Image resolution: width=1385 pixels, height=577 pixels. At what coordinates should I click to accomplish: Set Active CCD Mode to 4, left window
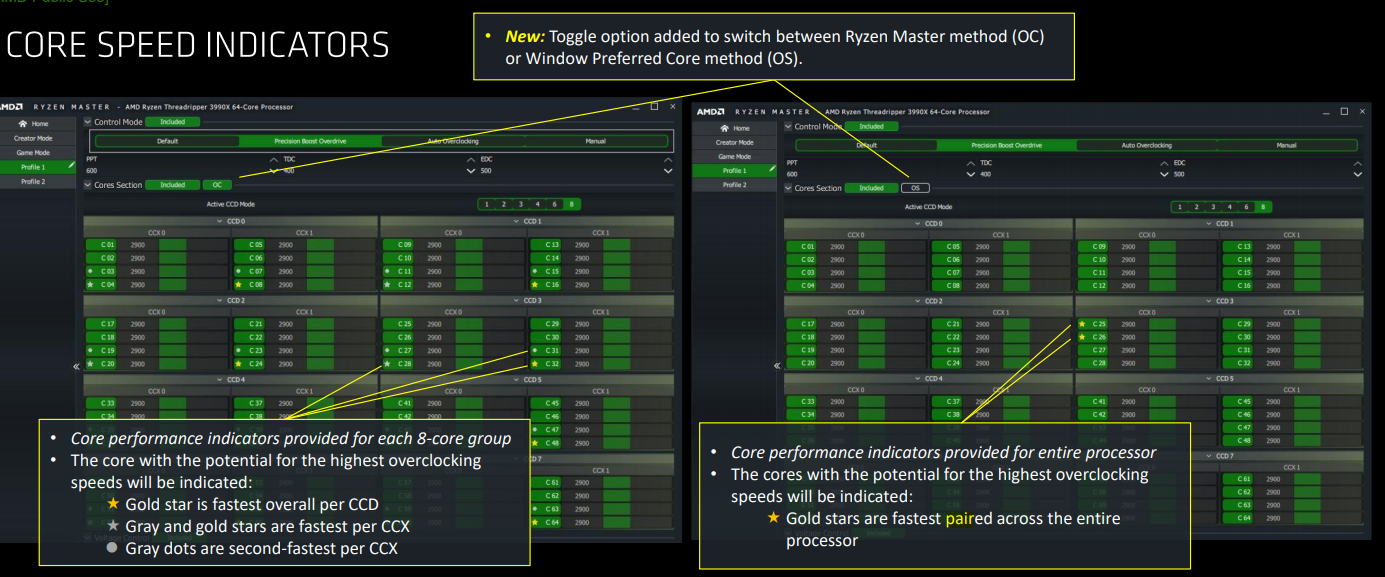[537, 204]
